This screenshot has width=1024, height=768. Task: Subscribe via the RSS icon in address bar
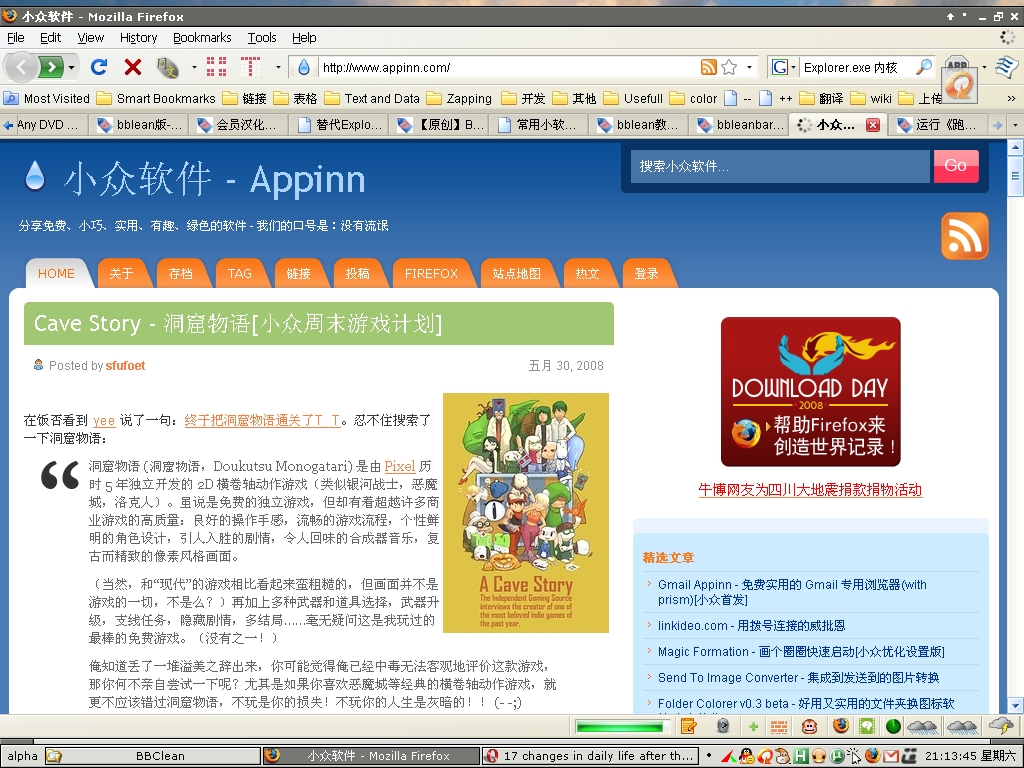(x=709, y=67)
